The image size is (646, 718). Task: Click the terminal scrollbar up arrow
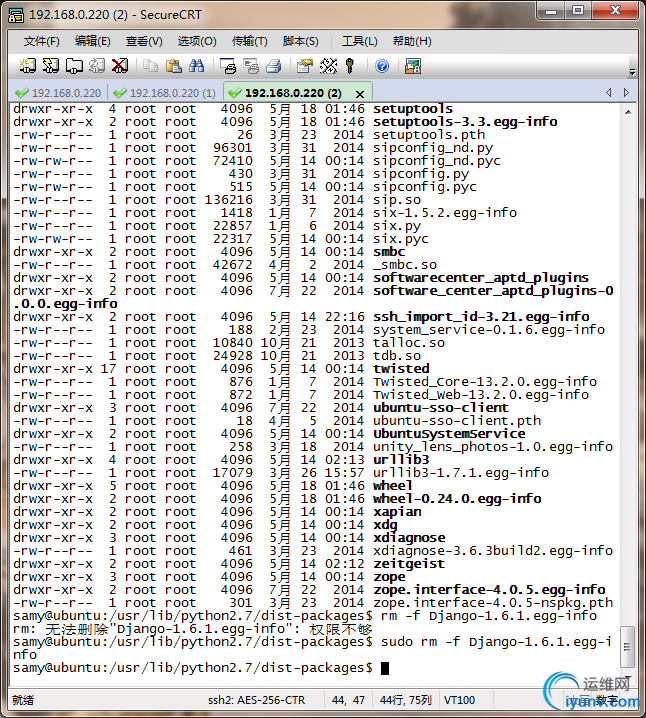[x=628, y=112]
